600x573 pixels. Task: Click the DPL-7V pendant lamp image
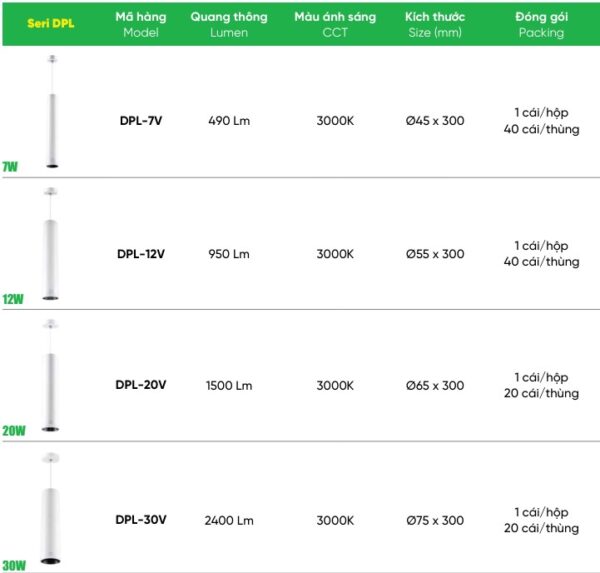pos(52,111)
